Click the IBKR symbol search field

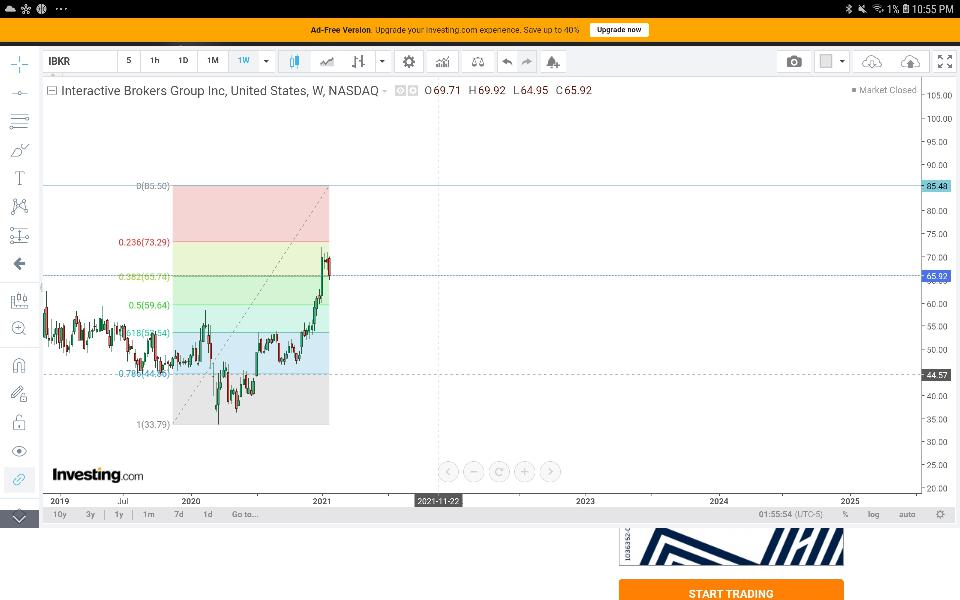point(80,61)
